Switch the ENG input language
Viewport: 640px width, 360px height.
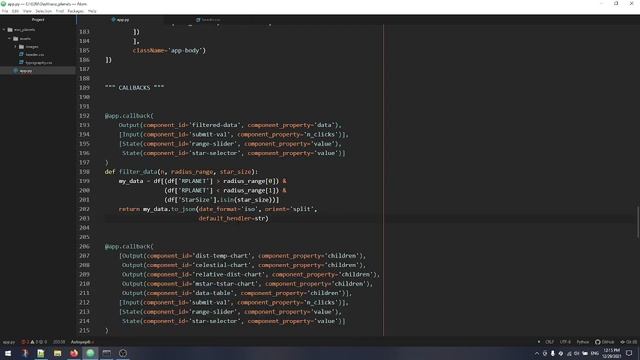(595, 353)
